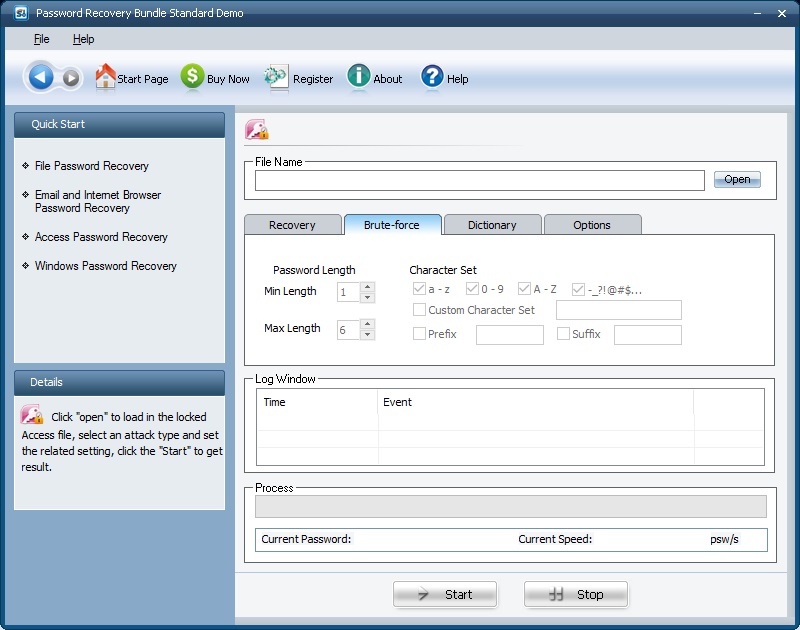The height and width of the screenshot is (630, 800).
Task: Switch to the Dictionary tab
Action: [492, 225]
